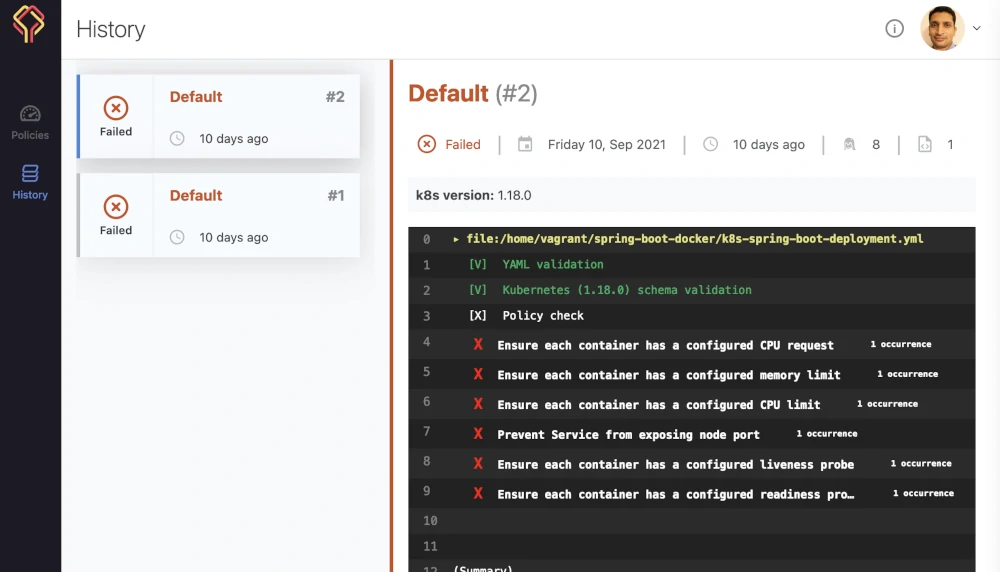This screenshot has width=1000, height=572.
Task: Click the failed rules count icon
Action: coord(849,144)
